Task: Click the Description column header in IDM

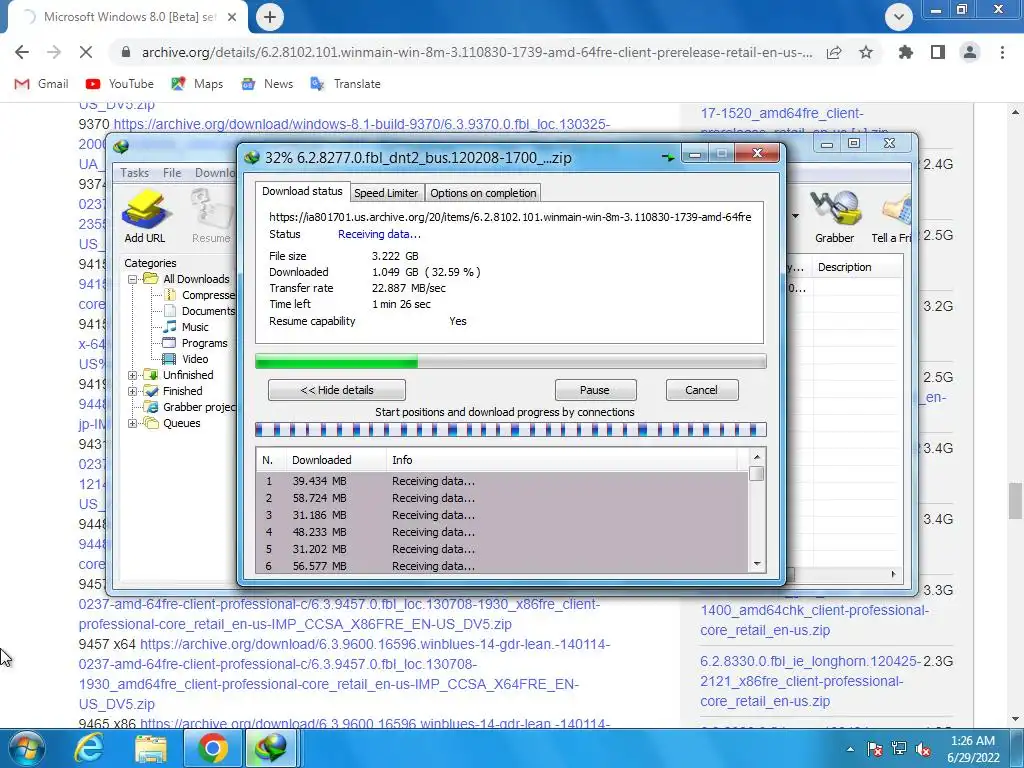Action: click(x=857, y=267)
